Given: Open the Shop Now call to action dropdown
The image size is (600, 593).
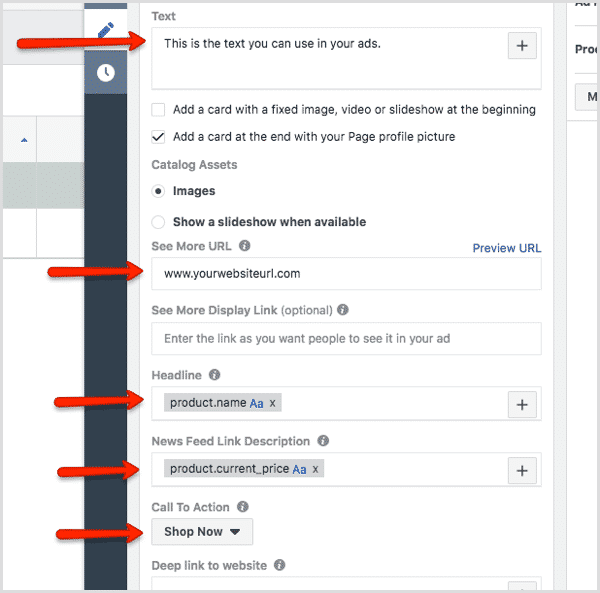Looking at the screenshot, I should tap(202, 532).
